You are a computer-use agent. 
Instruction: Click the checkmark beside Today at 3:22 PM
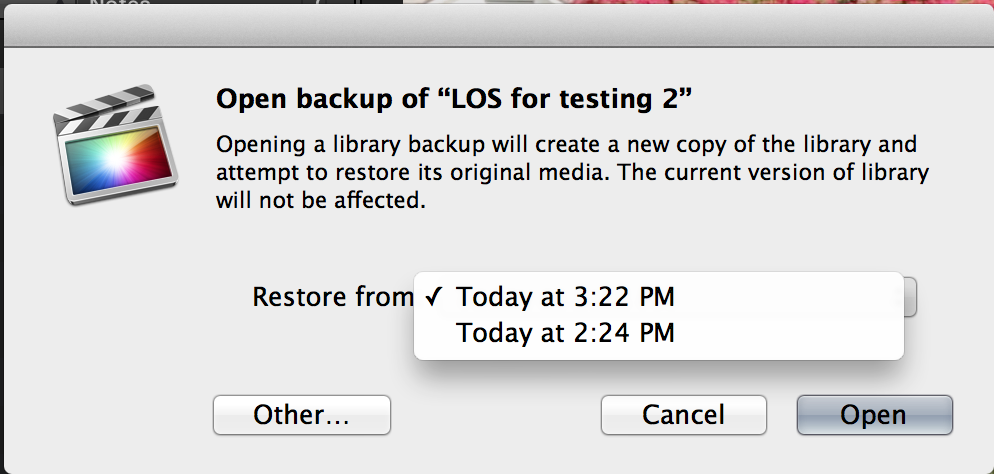coord(435,297)
